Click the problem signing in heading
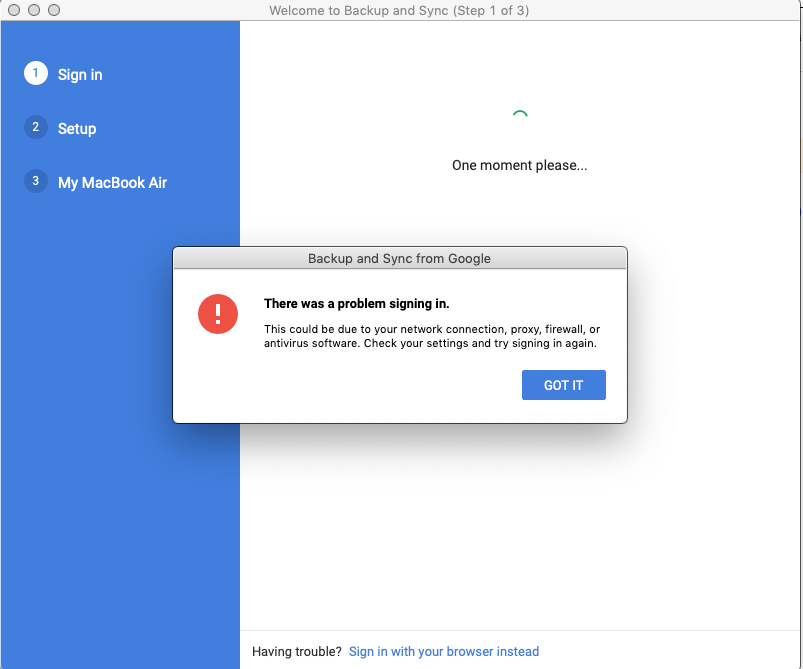 pyautogui.click(x=356, y=304)
